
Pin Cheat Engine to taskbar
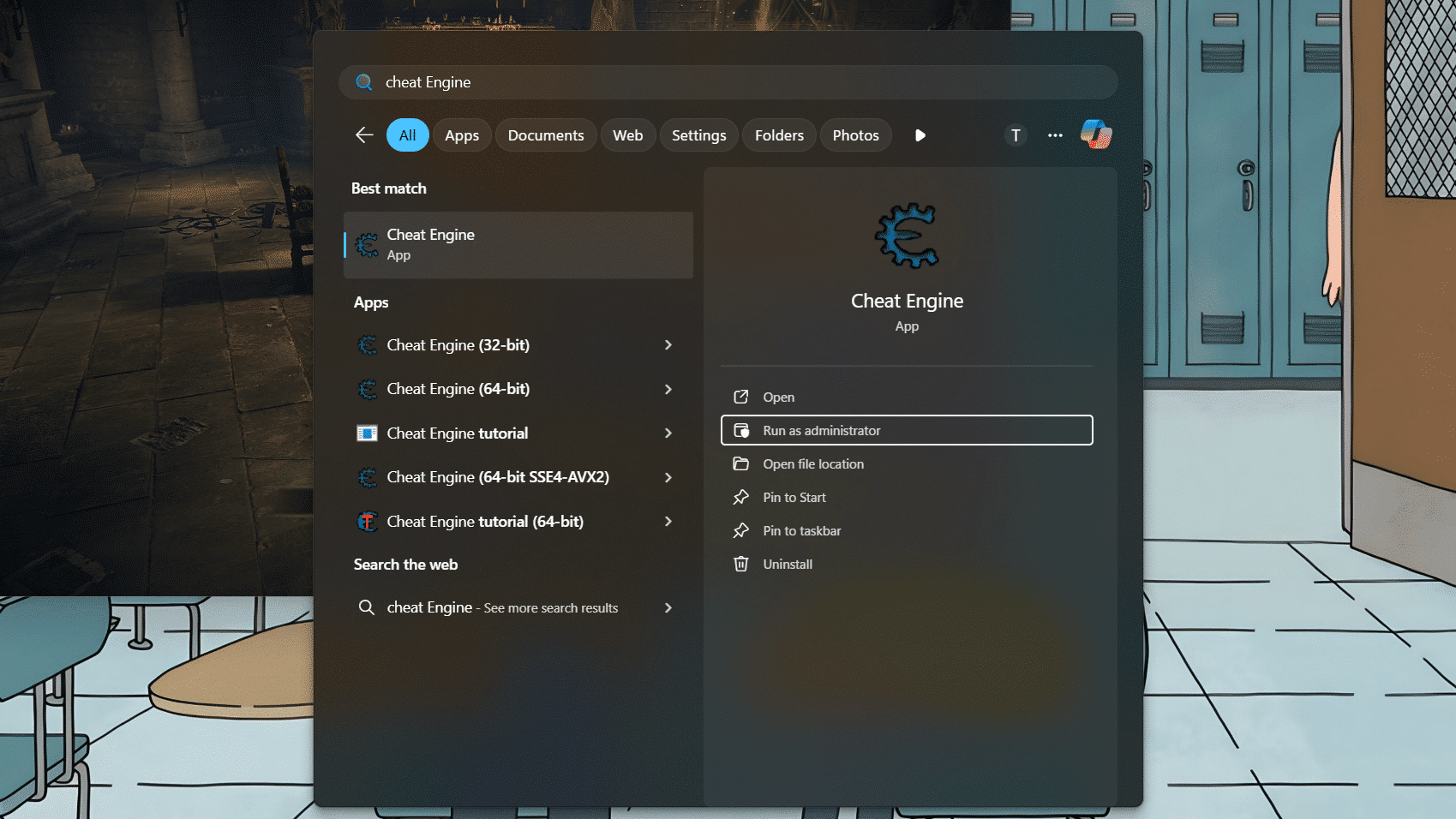[x=907, y=531]
